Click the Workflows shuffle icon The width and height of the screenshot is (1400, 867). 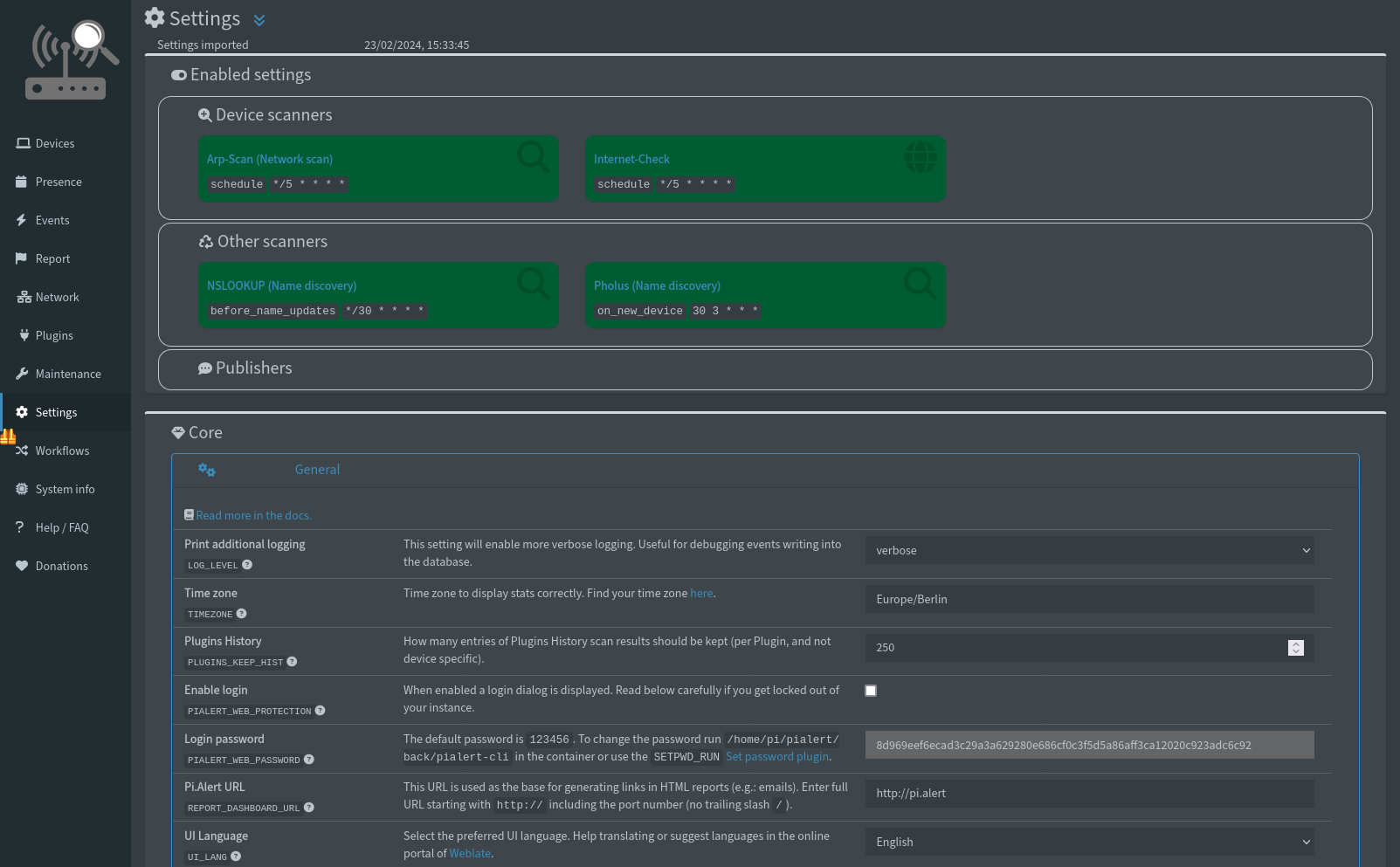(x=22, y=451)
